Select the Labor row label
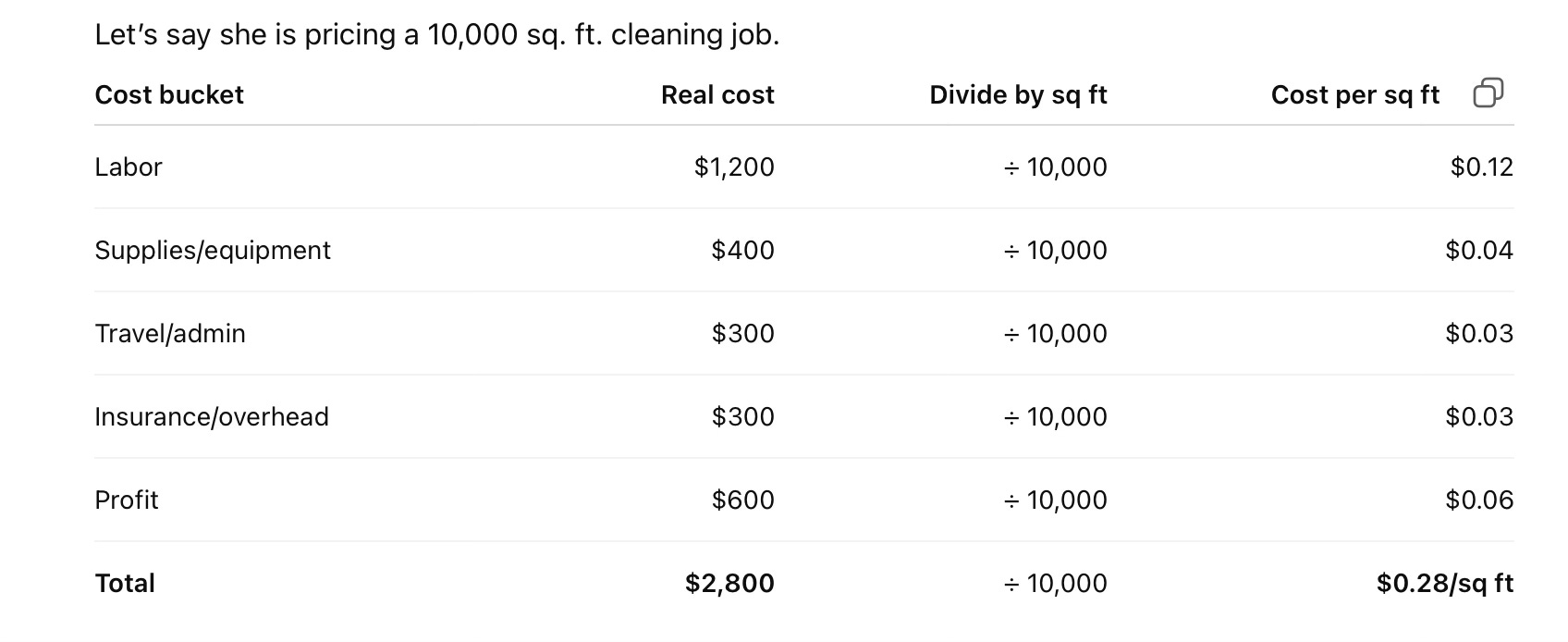Image resolution: width=1568 pixels, height=642 pixels. coord(129,167)
